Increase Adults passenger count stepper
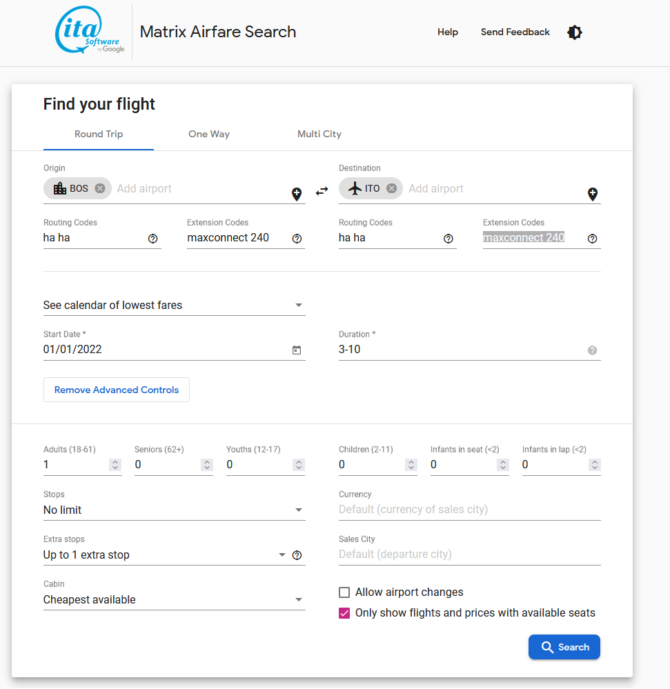The image size is (670, 689). tap(115, 462)
